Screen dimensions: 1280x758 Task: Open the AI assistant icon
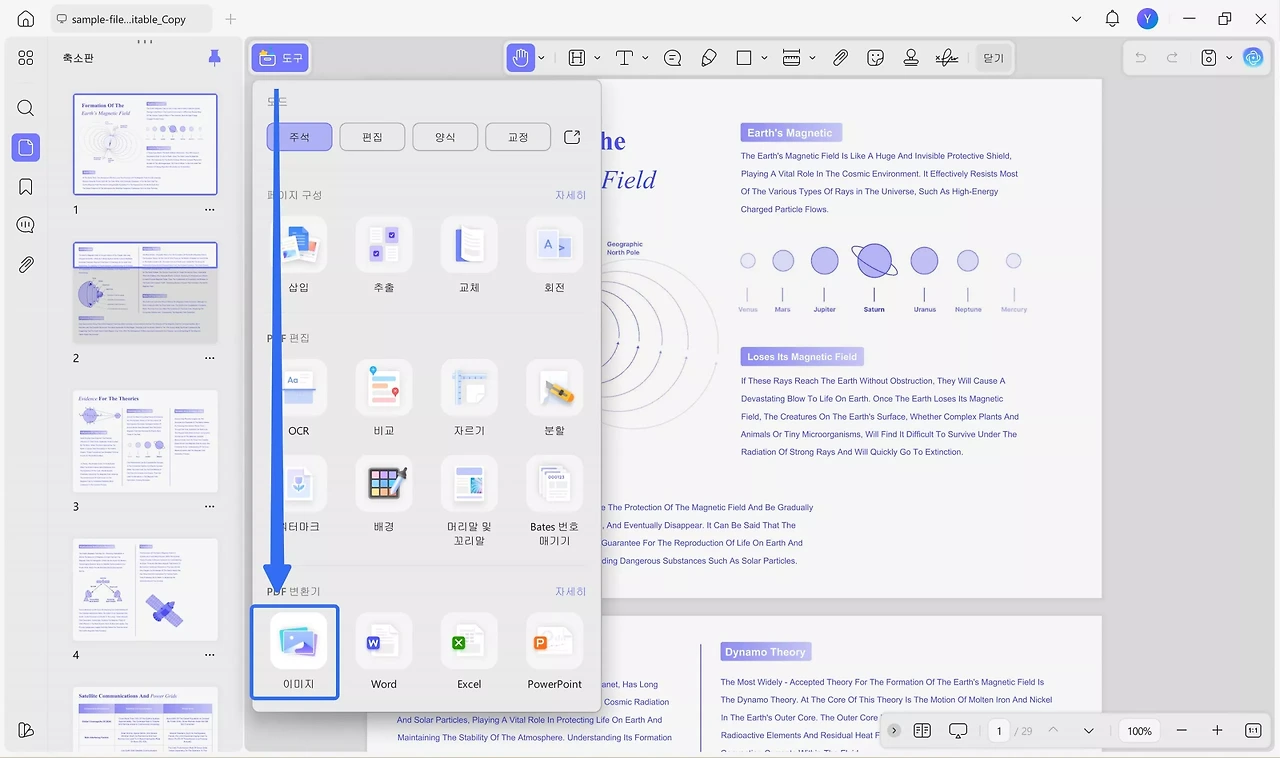[1253, 58]
